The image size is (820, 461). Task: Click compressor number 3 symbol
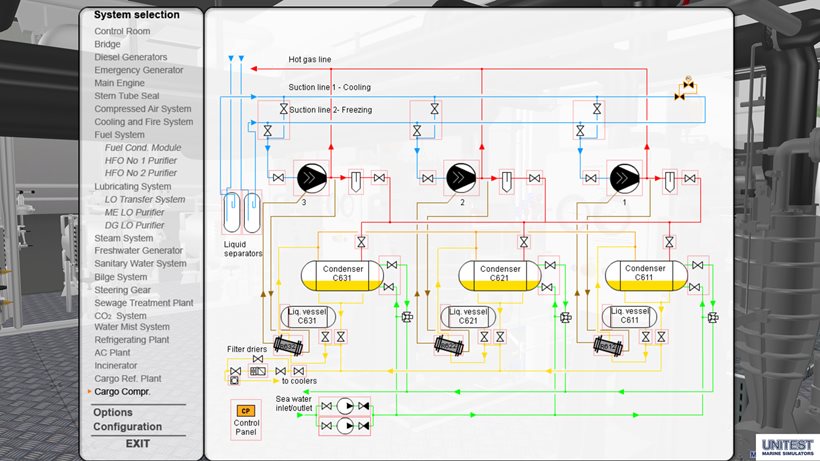[x=305, y=178]
